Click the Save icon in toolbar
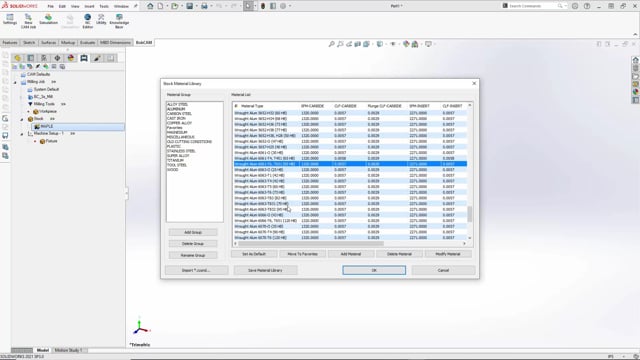Viewport: 640px width, 360px height. [190, 6]
